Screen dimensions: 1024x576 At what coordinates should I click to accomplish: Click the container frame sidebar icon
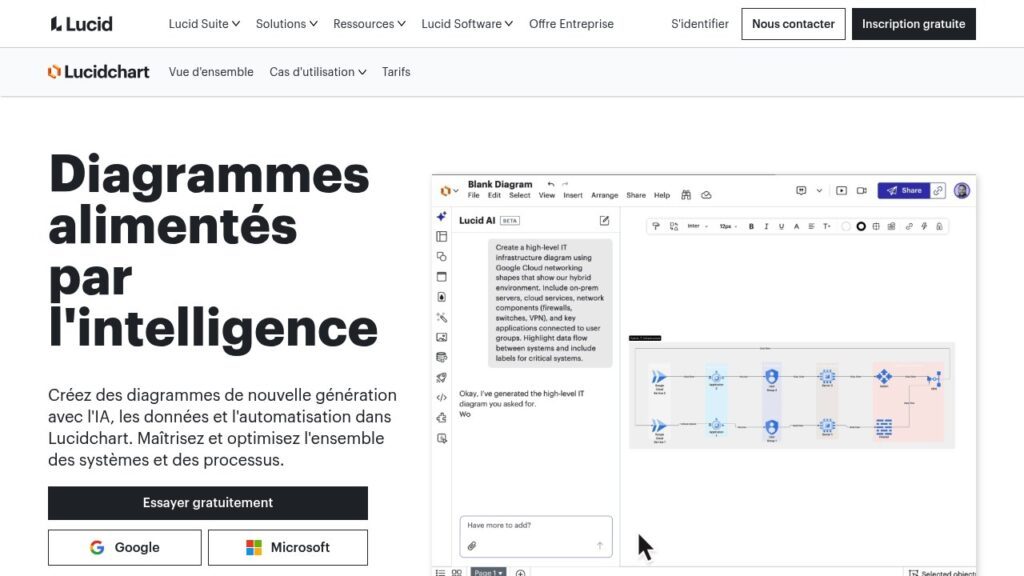(441, 277)
